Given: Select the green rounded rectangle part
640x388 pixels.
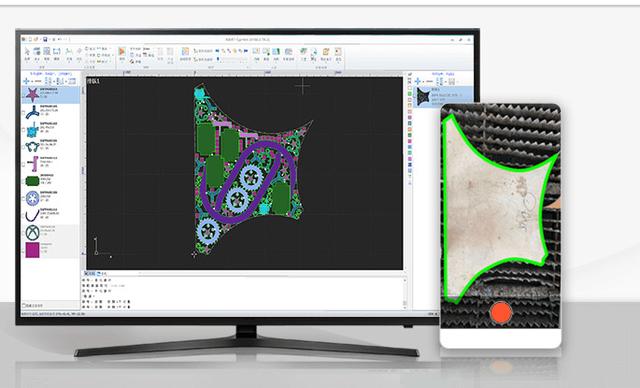Looking at the screenshot, I should pos(32,181).
